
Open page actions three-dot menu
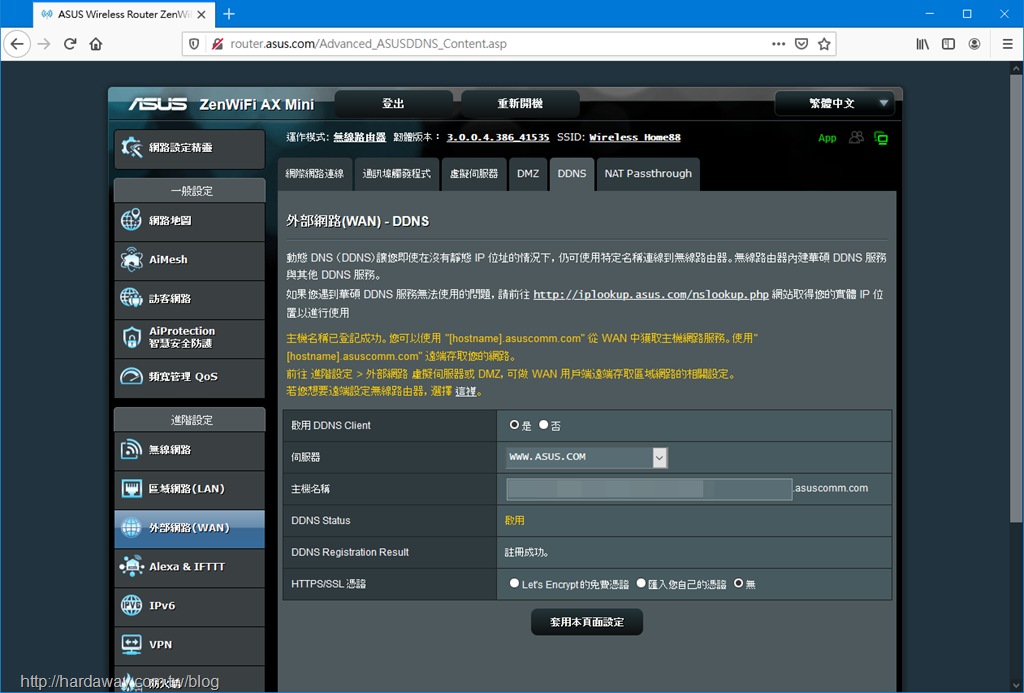click(778, 44)
